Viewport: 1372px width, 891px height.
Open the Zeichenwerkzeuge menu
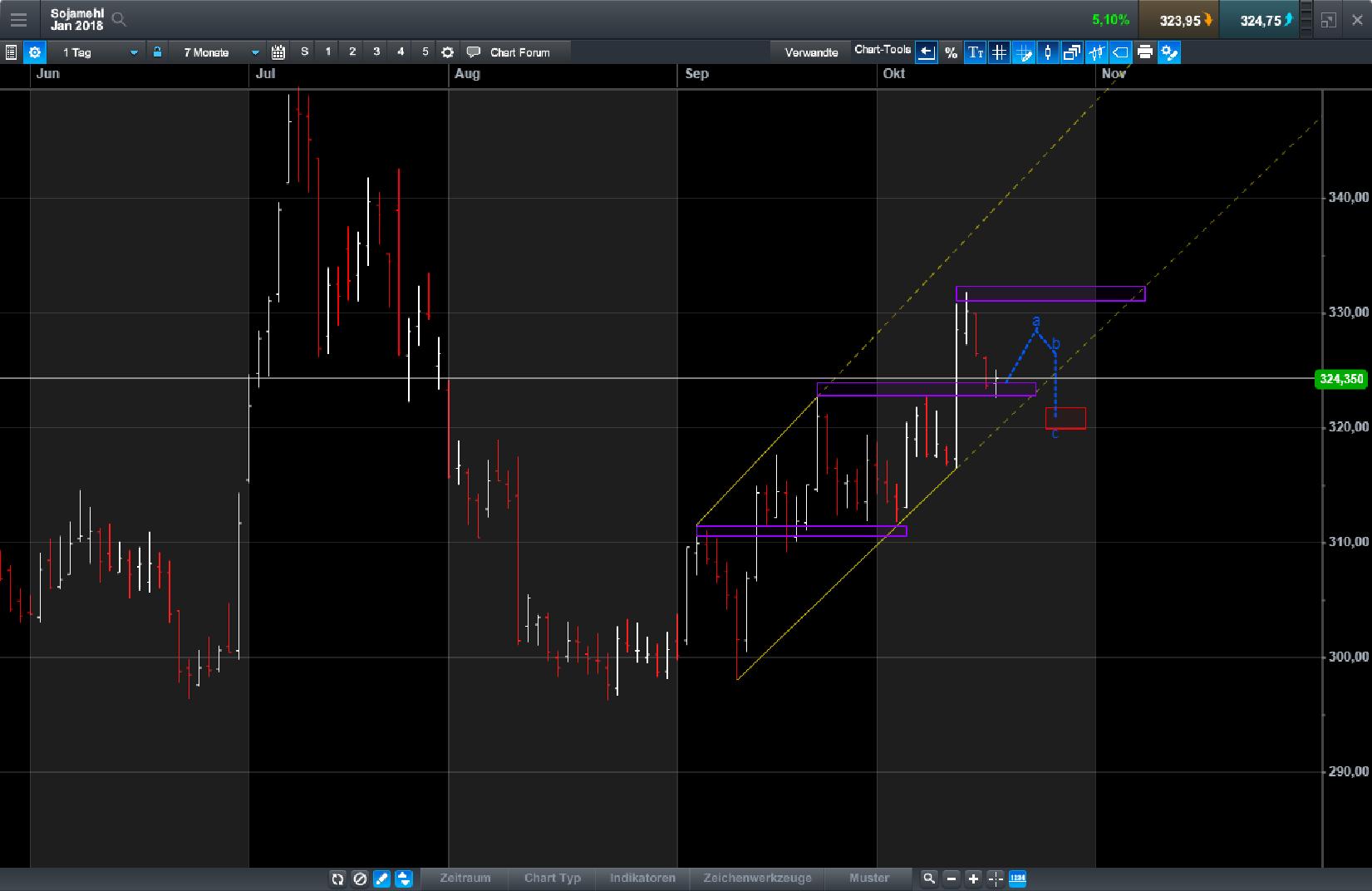(x=758, y=879)
